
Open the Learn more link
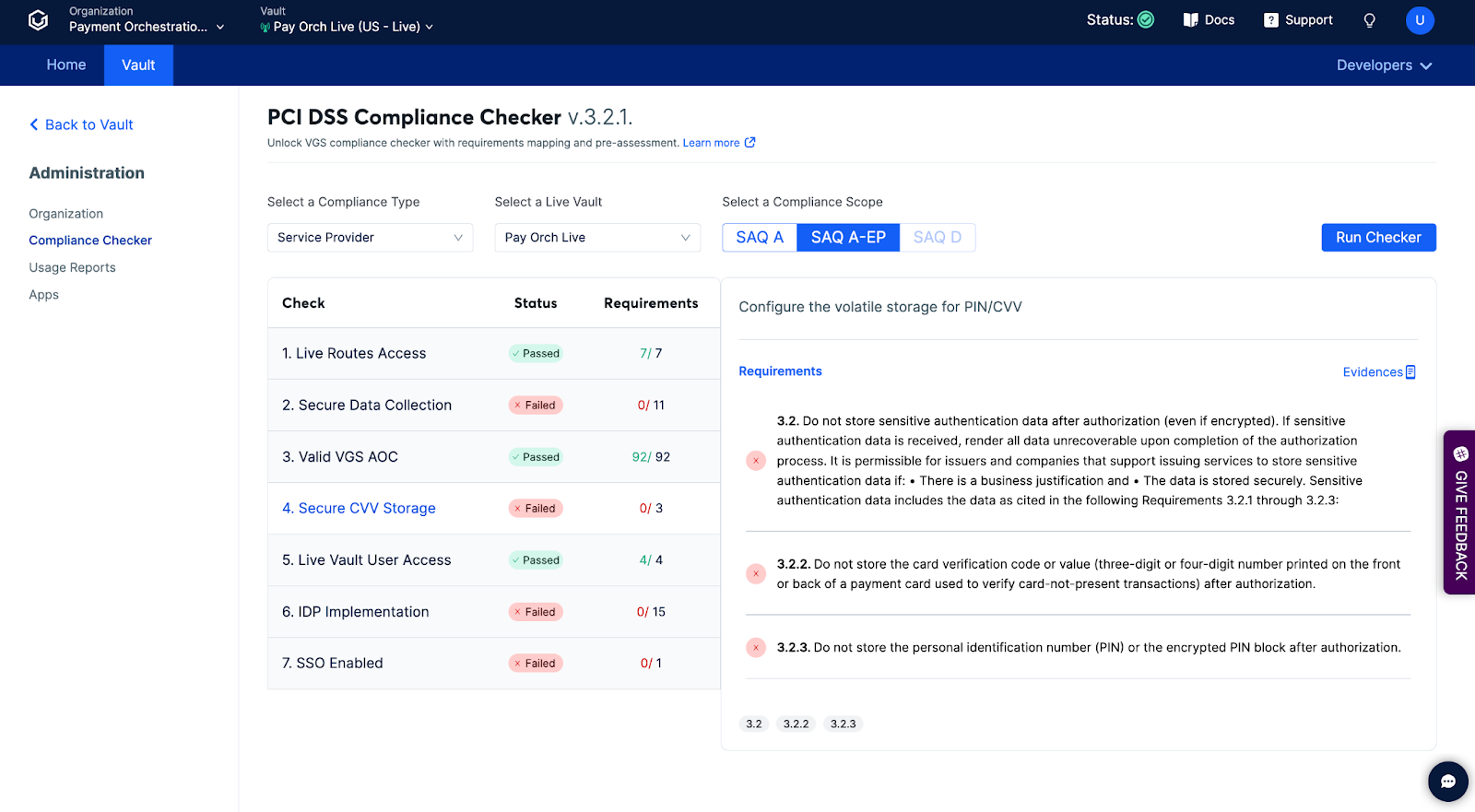711,143
